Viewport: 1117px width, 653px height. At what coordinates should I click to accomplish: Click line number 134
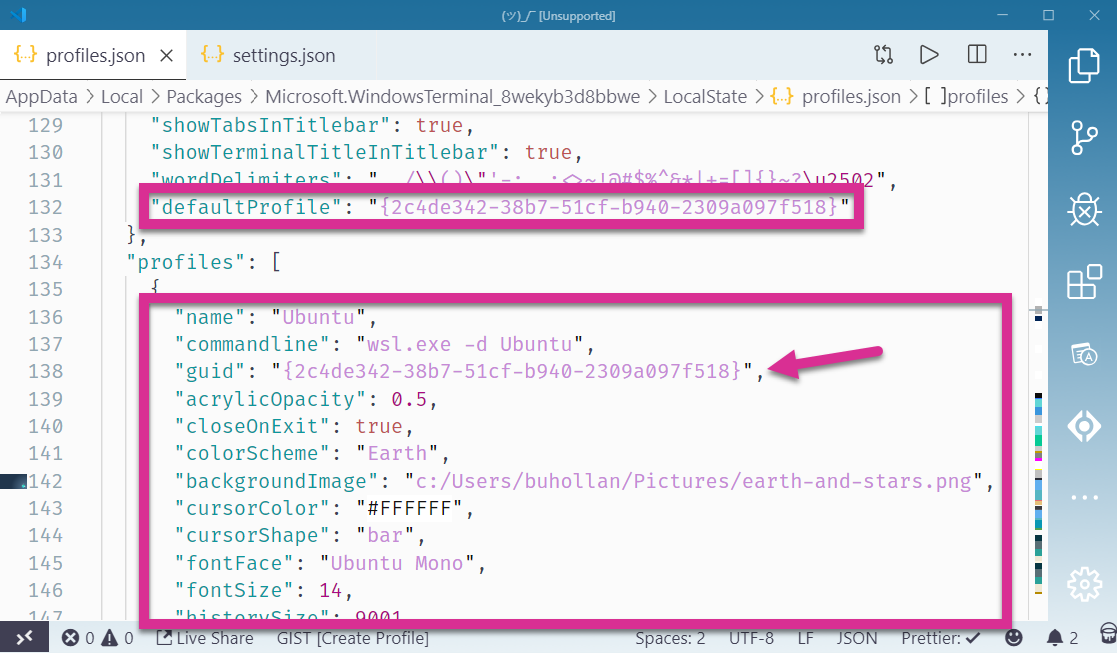(46, 262)
